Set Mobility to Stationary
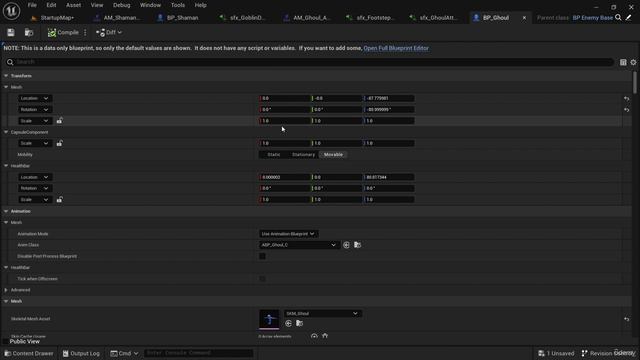The height and width of the screenshot is (360, 640). pyautogui.click(x=303, y=155)
